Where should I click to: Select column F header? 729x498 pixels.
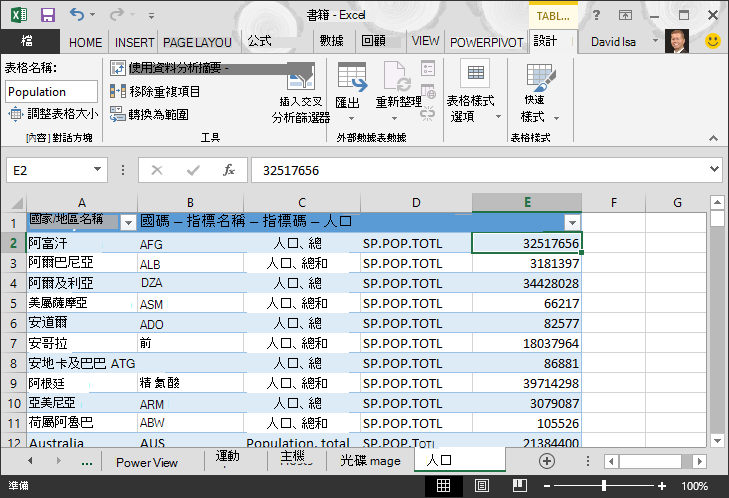[614, 203]
